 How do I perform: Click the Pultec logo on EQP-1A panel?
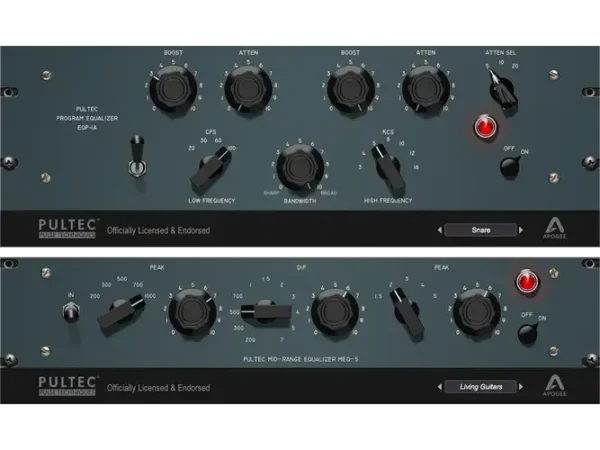(68, 228)
